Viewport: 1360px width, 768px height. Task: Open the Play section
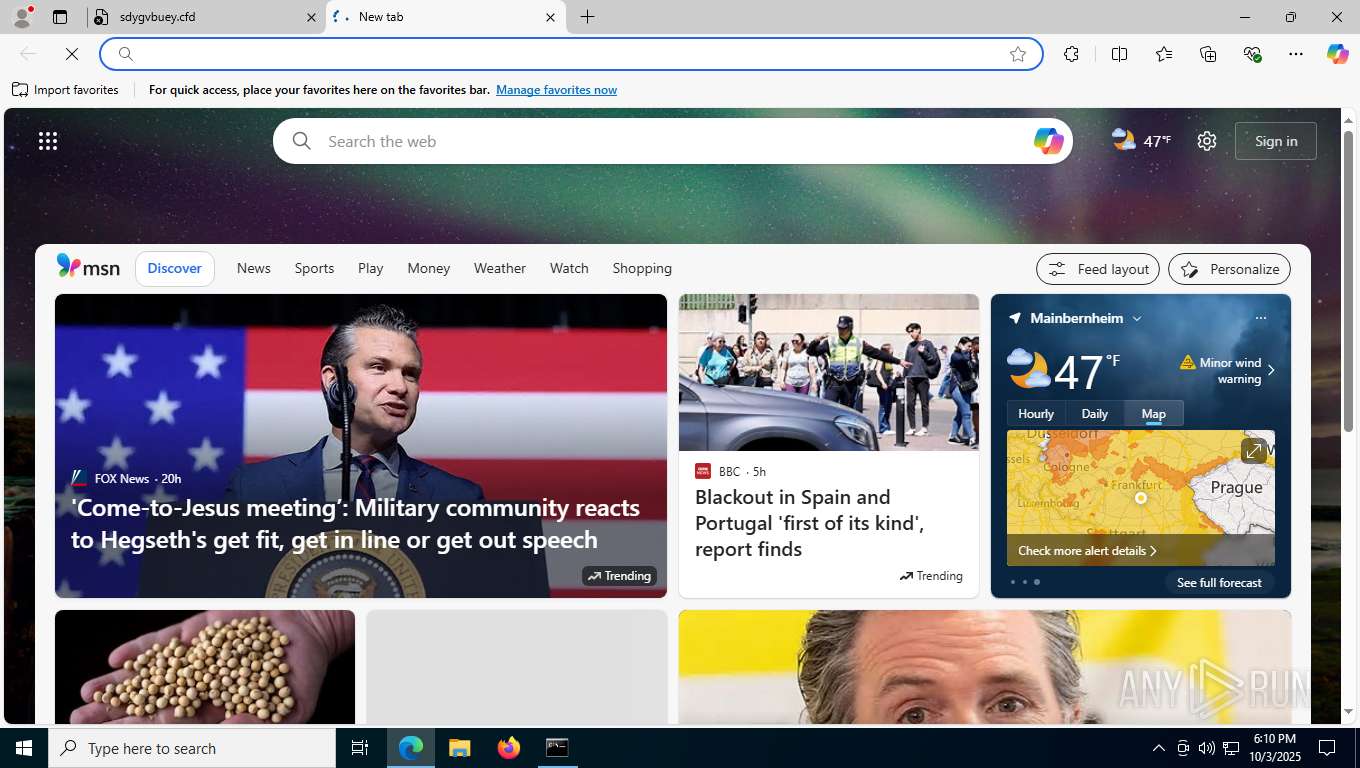(371, 268)
